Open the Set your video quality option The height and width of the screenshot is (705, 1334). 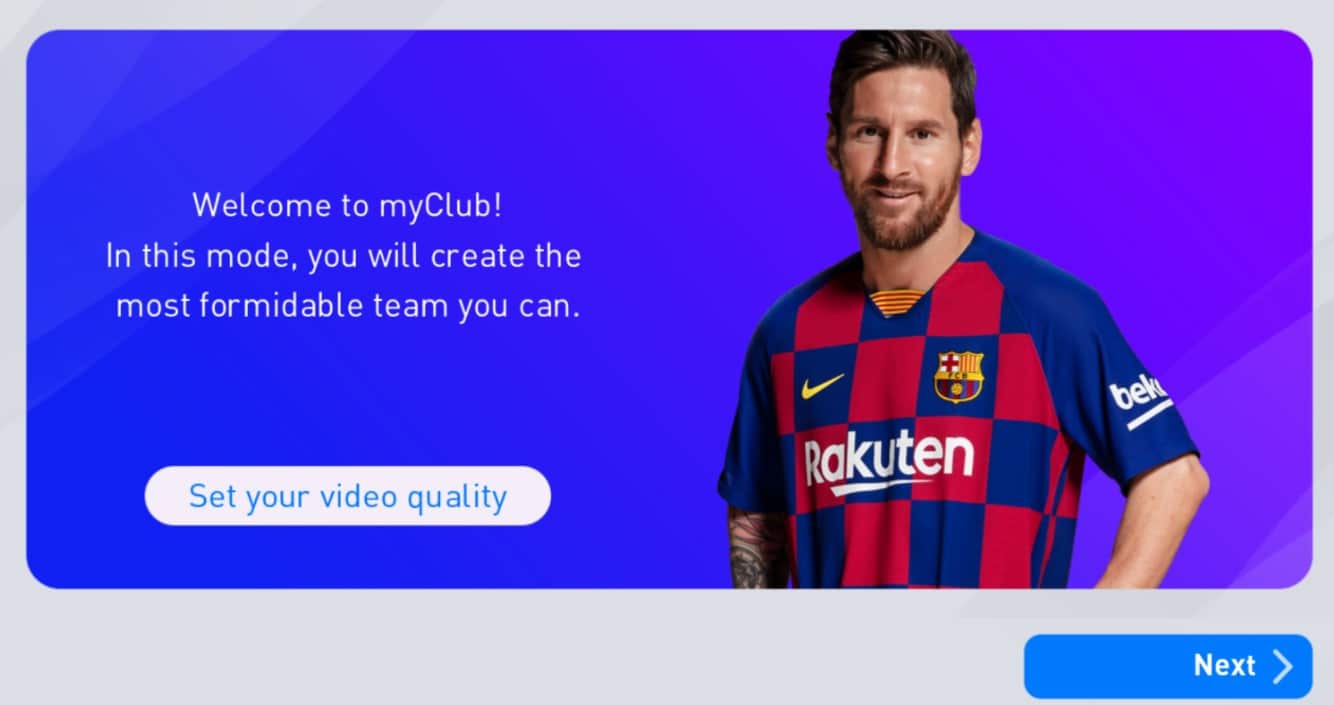pos(348,496)
